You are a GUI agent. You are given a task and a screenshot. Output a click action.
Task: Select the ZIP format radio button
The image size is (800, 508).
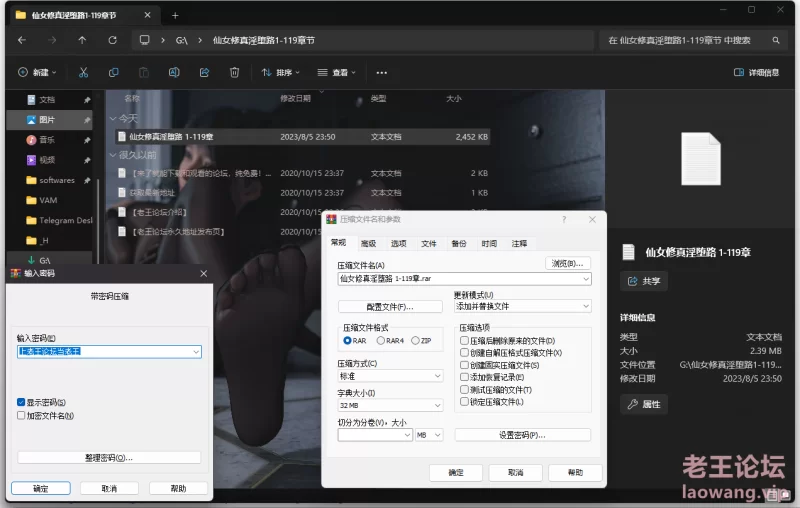[x=415, y=341]
